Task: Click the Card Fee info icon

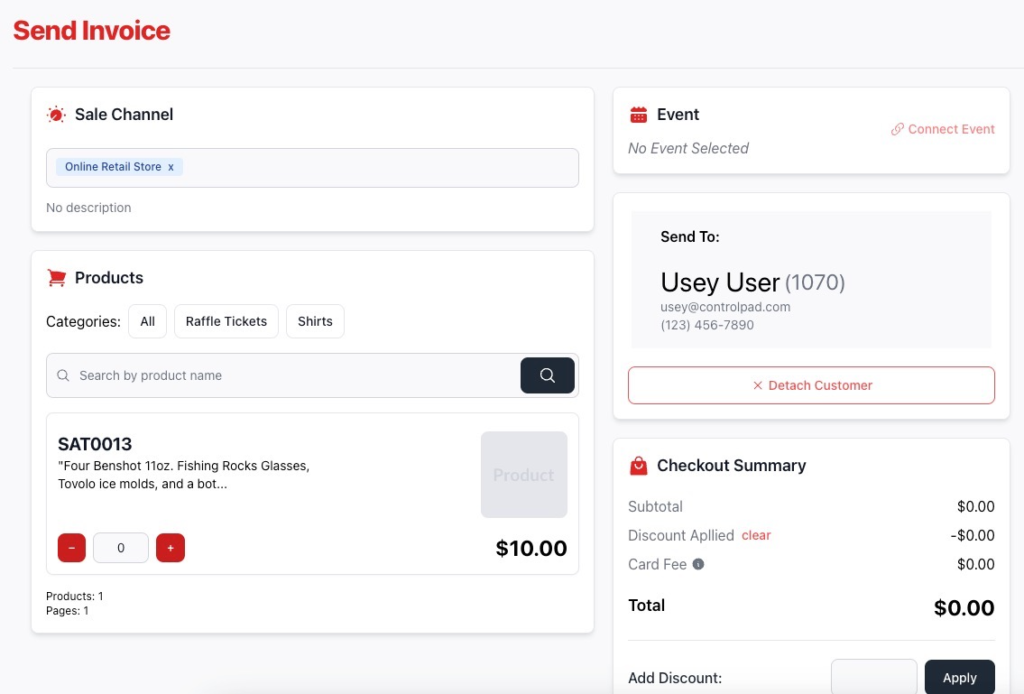Action: [698, 564]
